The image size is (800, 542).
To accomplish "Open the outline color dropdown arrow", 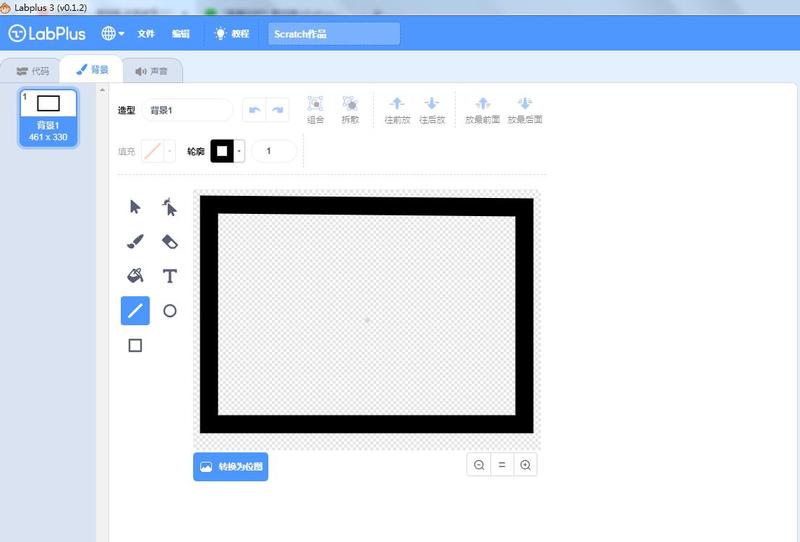I will (239, 151).
